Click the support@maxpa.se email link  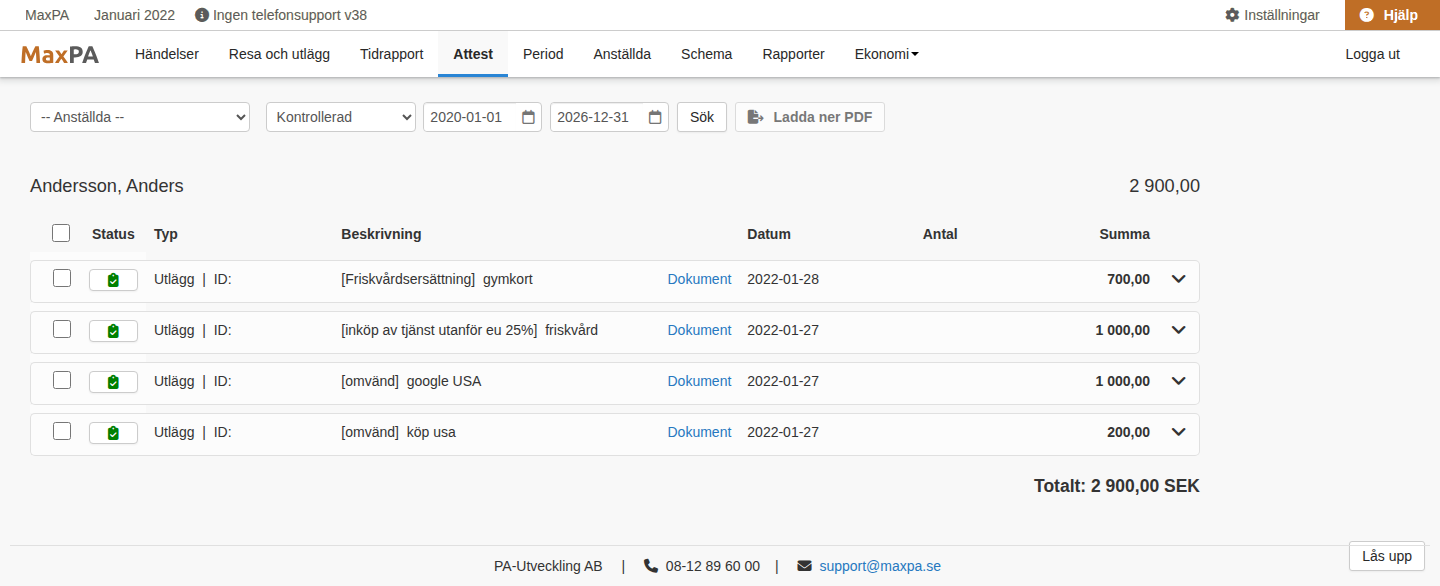[x=880, y=566]
